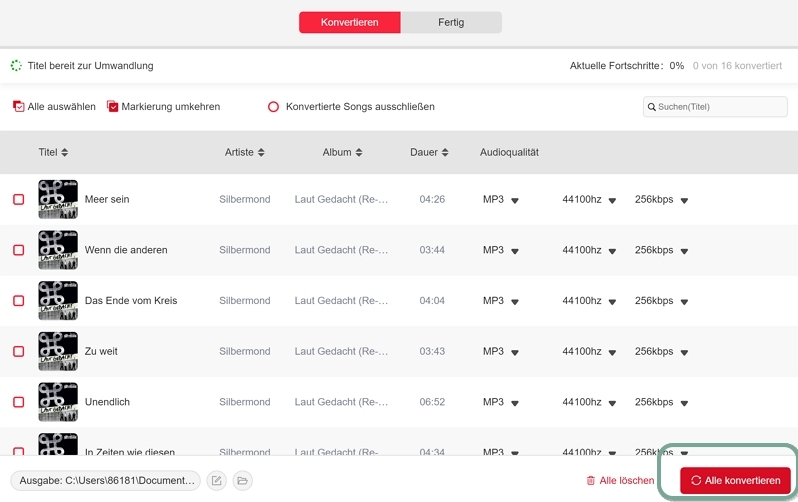Switch to the Konvertieren tab

coord(350,22)
